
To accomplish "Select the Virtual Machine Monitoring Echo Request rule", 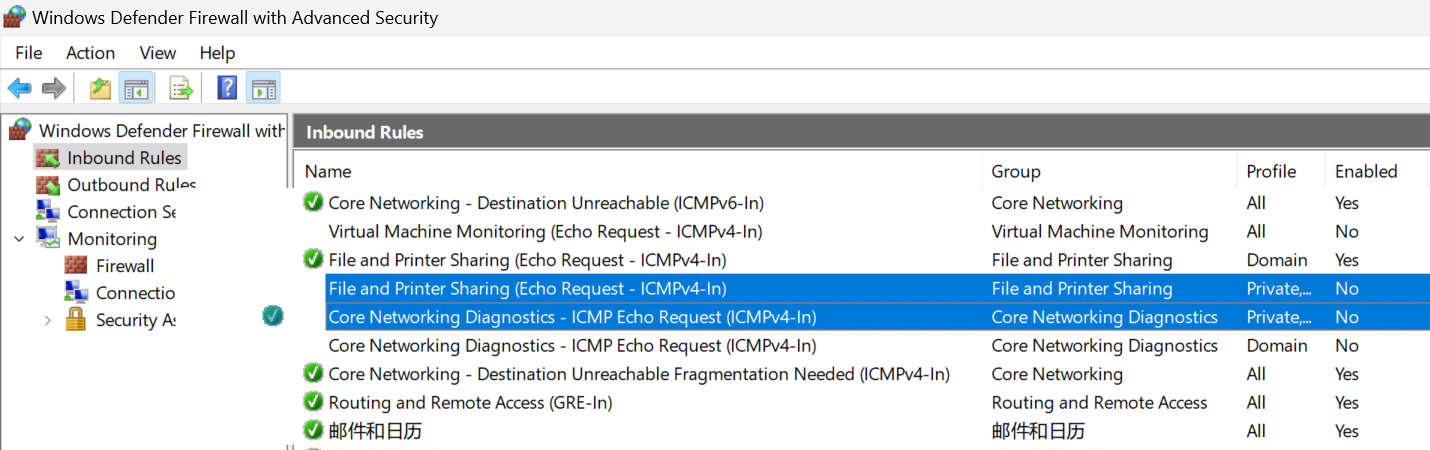I will click(861, 232).
